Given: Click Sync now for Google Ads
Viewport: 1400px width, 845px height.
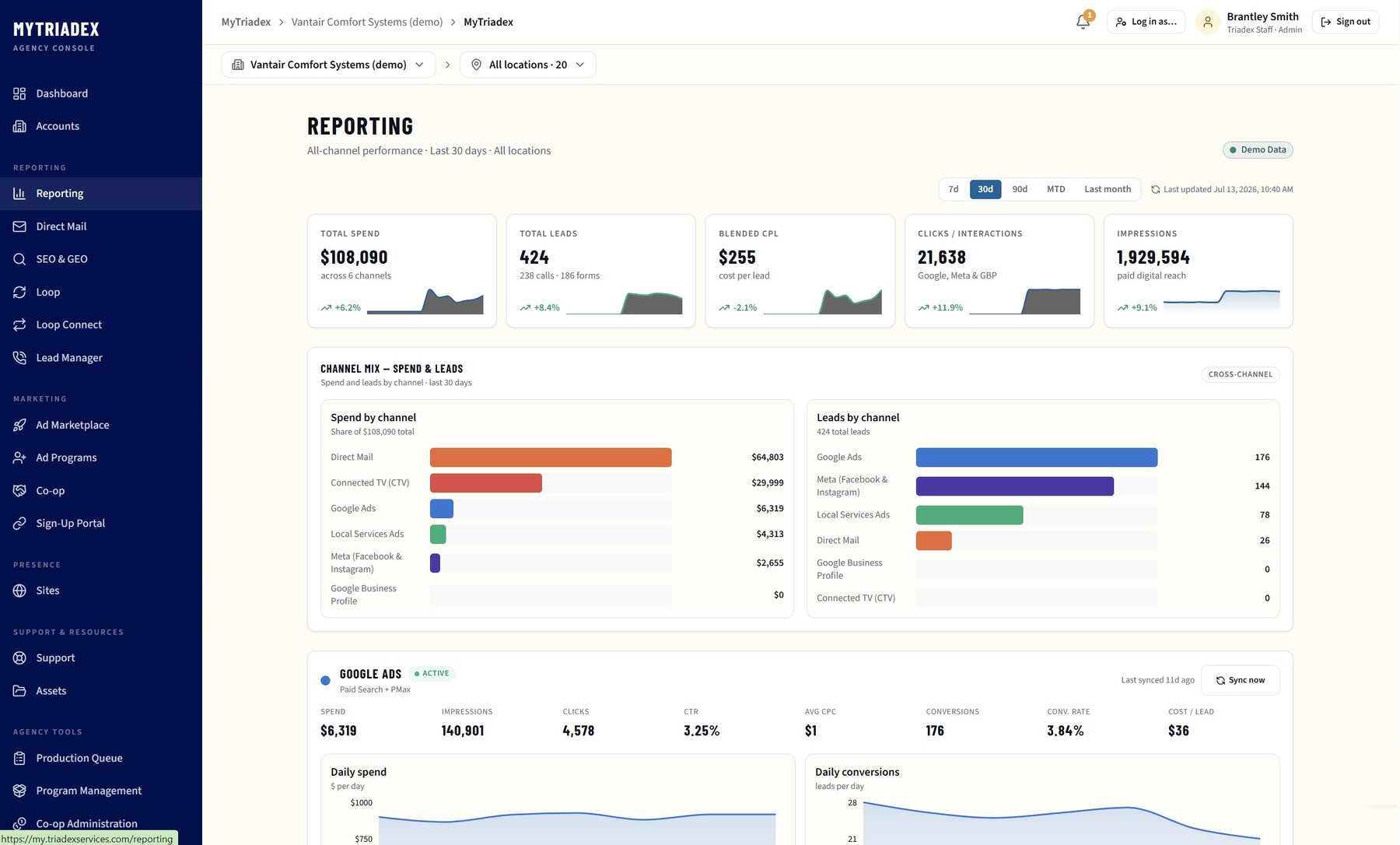Looking at the screenshot, I should tap(1240, 680).
